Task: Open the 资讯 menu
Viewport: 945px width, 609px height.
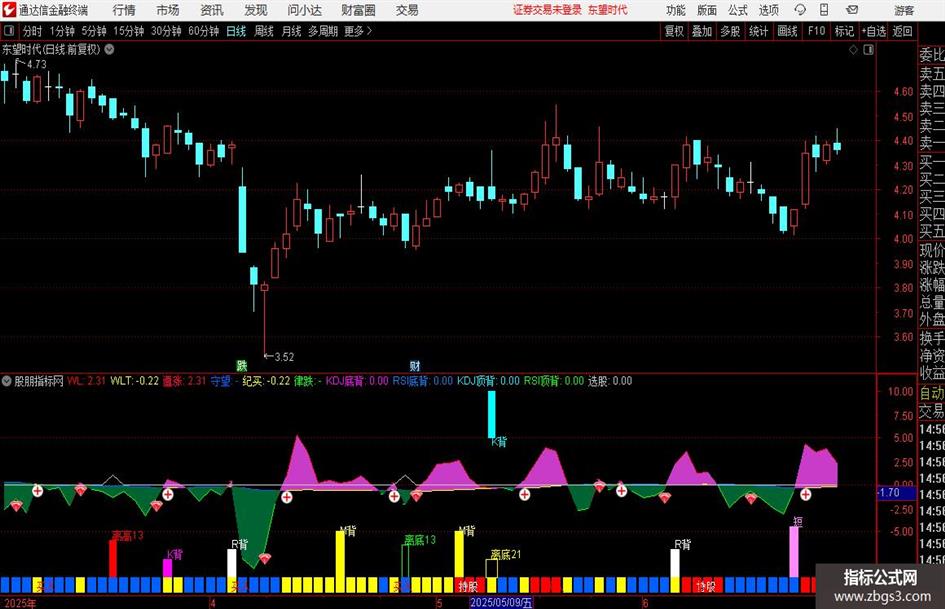Action: point(212,10)
